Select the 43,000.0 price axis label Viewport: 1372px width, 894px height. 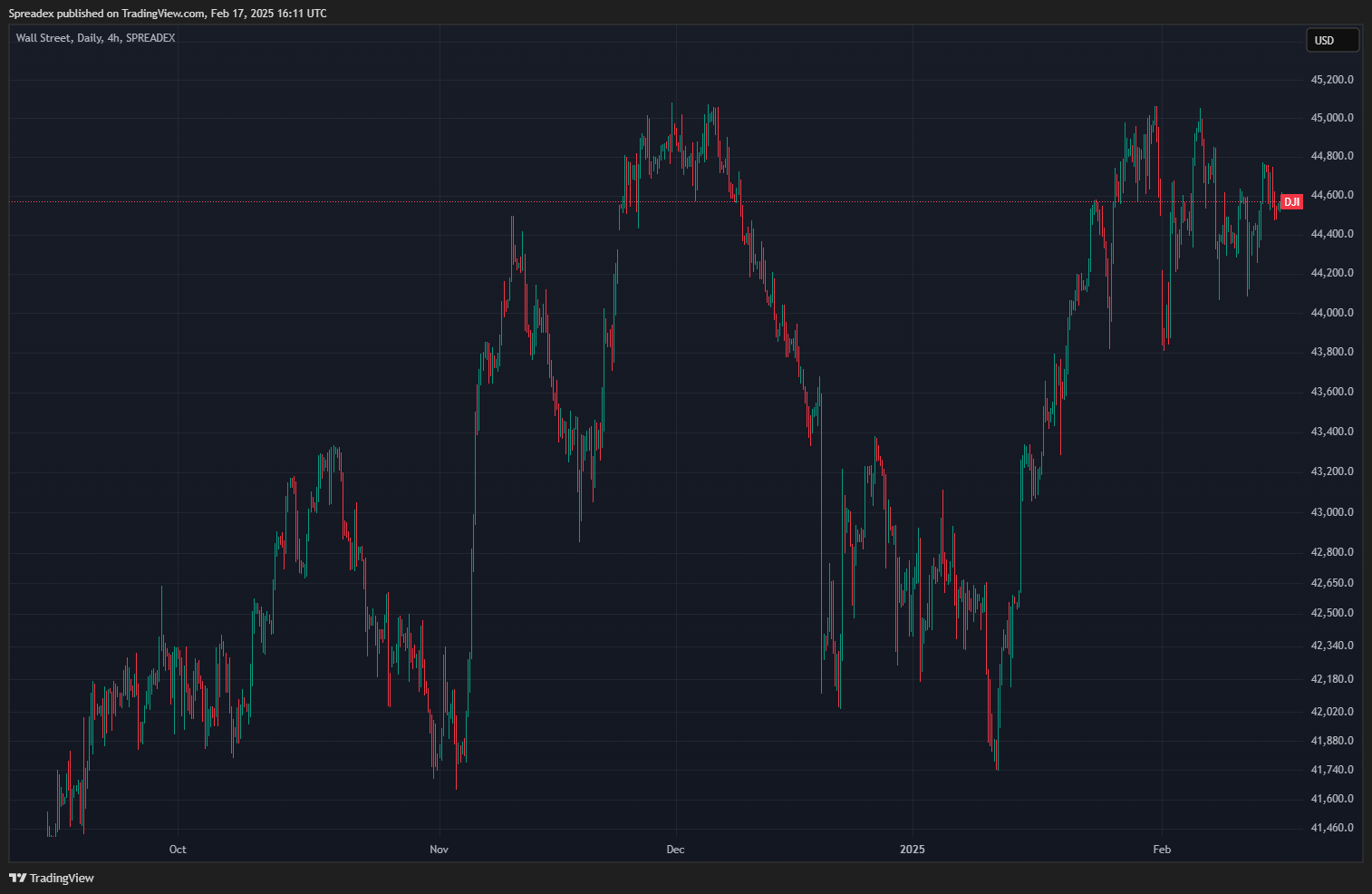[x=1332, y=512]
